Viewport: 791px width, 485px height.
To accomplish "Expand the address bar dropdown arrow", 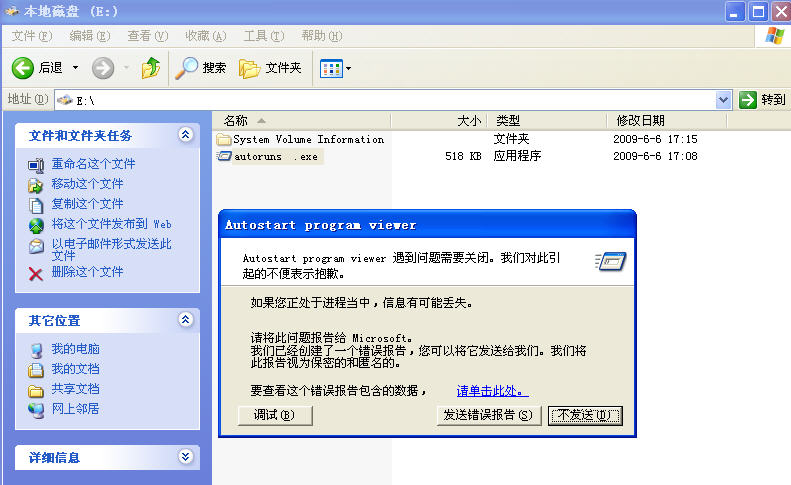I will (x=723, y=100).
